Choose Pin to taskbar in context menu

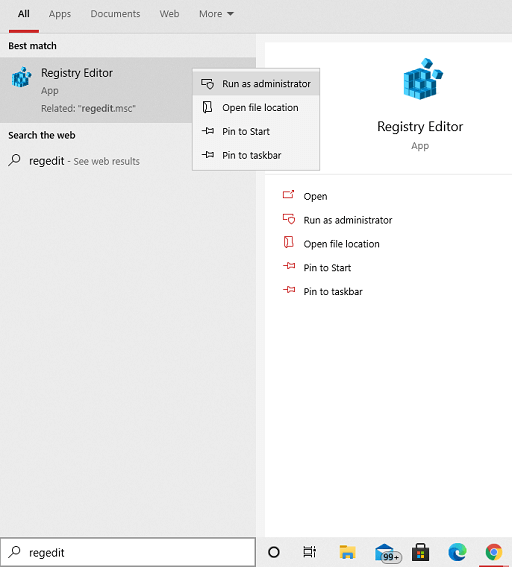pyautogui.click(x=256, y=155)
